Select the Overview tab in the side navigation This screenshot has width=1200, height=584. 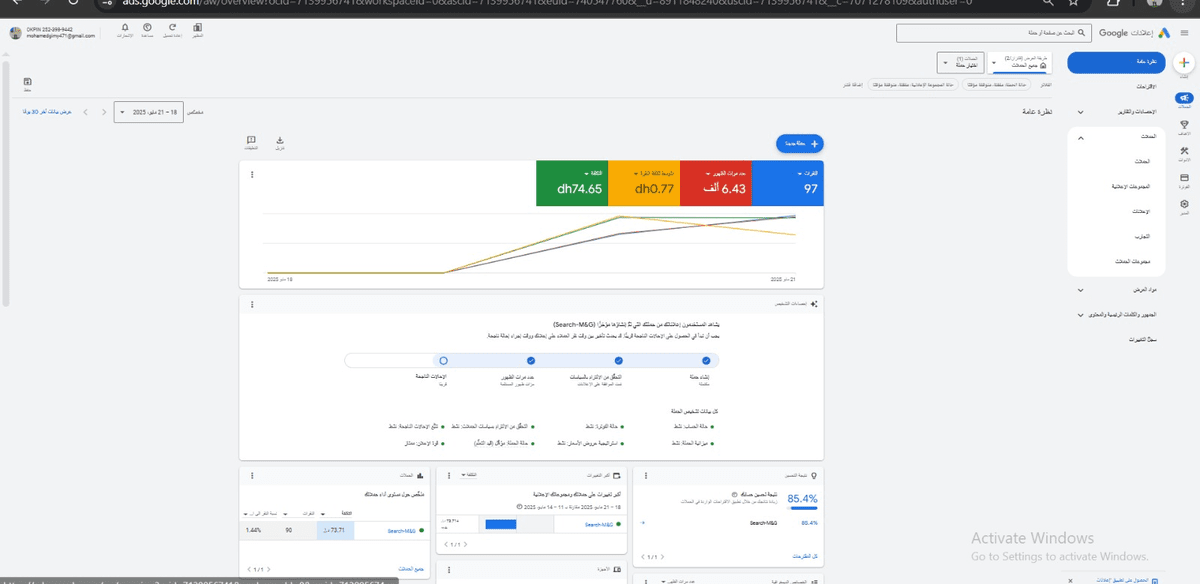coord(1115,62)
